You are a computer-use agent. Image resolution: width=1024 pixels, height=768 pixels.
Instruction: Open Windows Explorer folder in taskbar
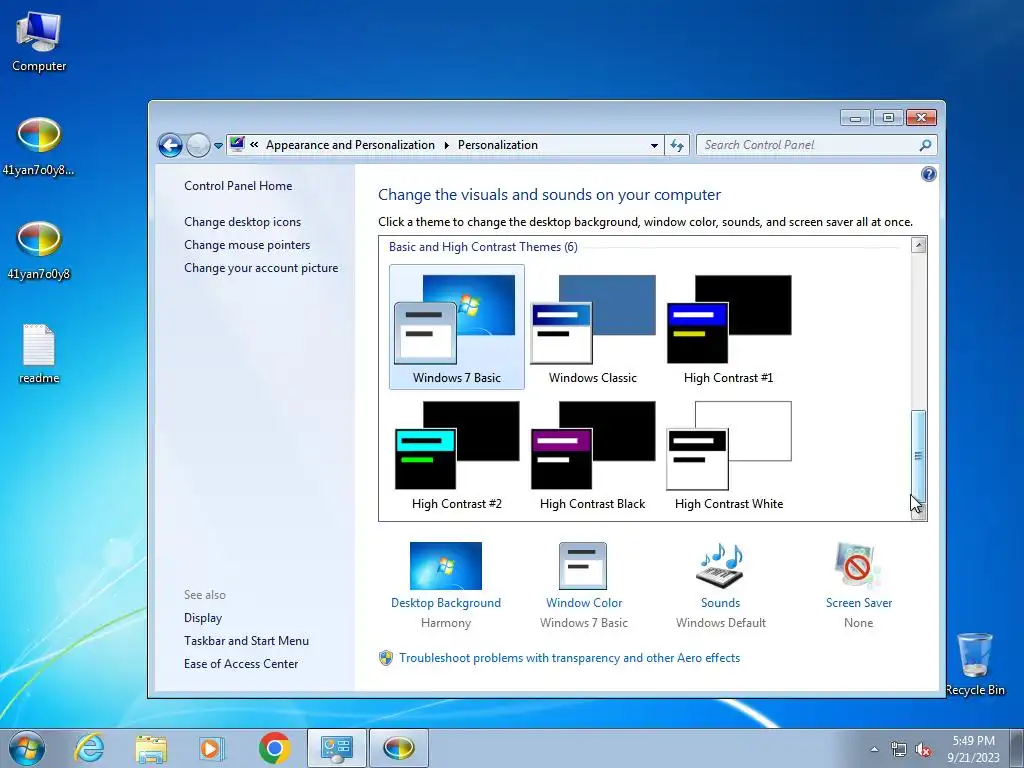[x=151, y=748]
